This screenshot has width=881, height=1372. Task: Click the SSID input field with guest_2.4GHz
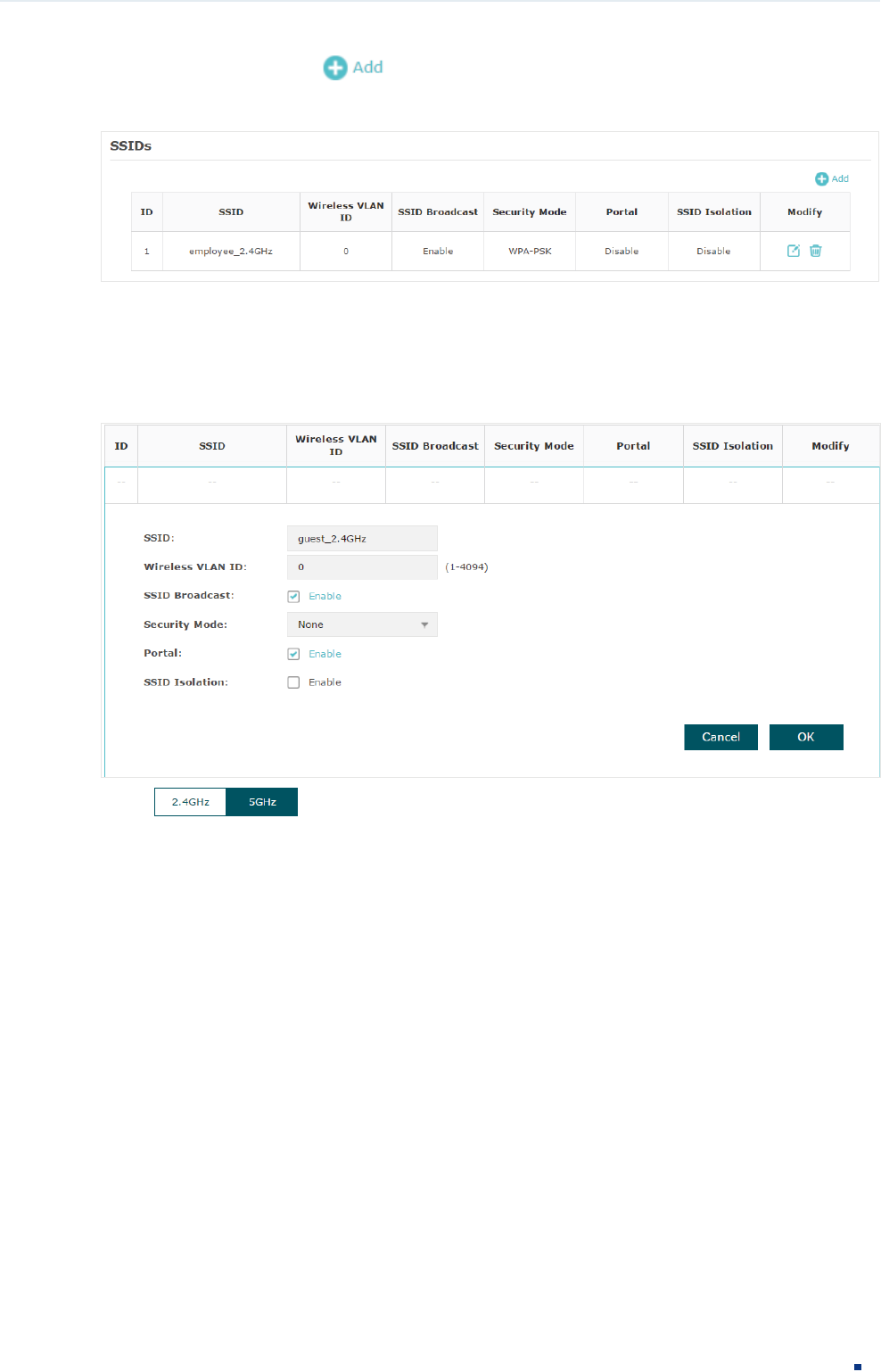click(x=362, y=538)
